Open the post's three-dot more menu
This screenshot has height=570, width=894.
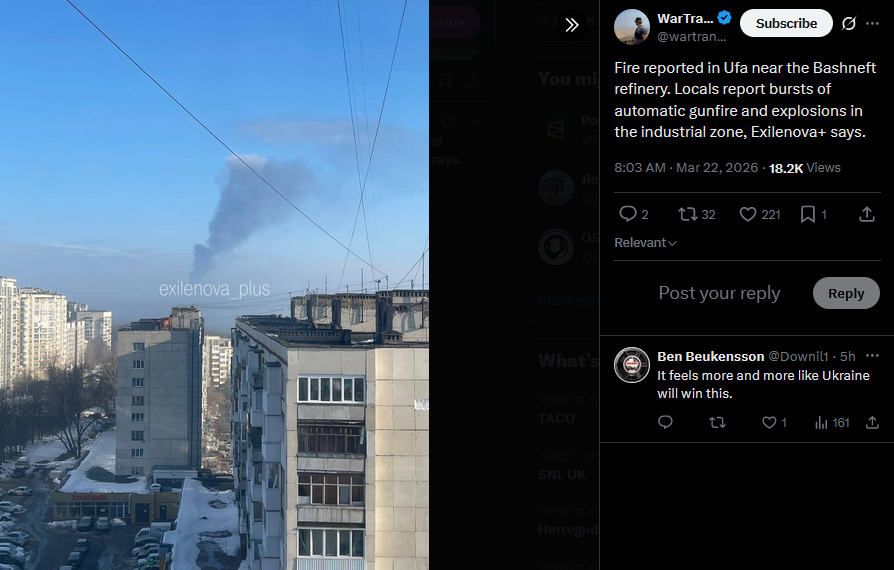(872, 23)
